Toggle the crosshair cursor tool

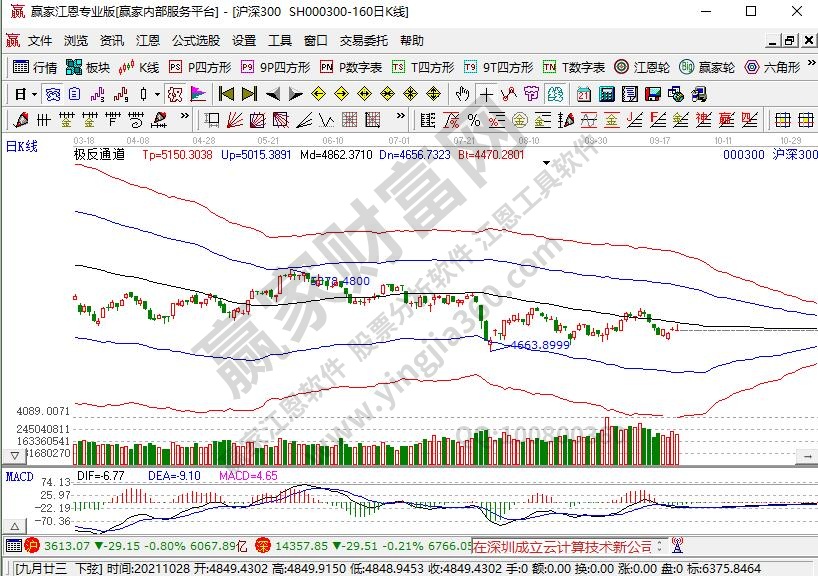coord(486,94)
